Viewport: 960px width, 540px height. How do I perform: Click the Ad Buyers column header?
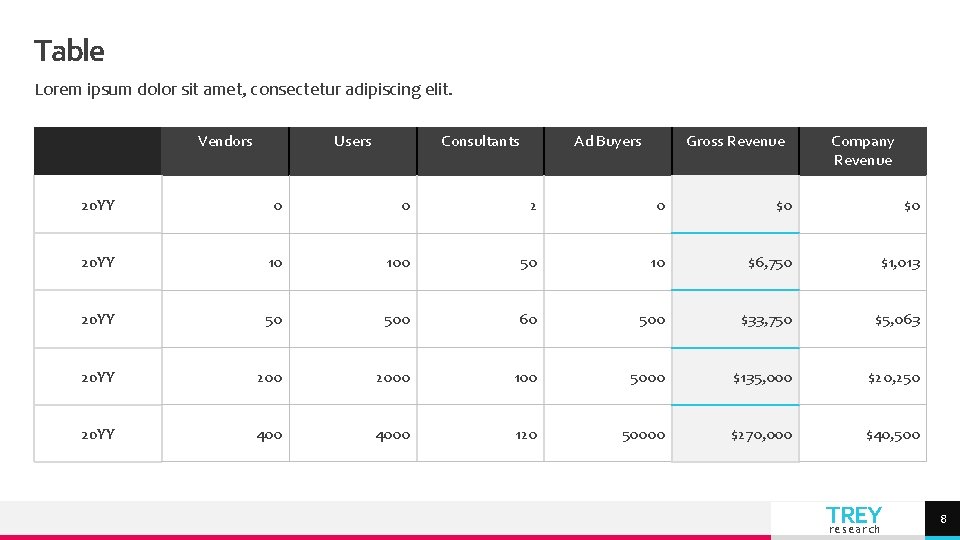608,142
